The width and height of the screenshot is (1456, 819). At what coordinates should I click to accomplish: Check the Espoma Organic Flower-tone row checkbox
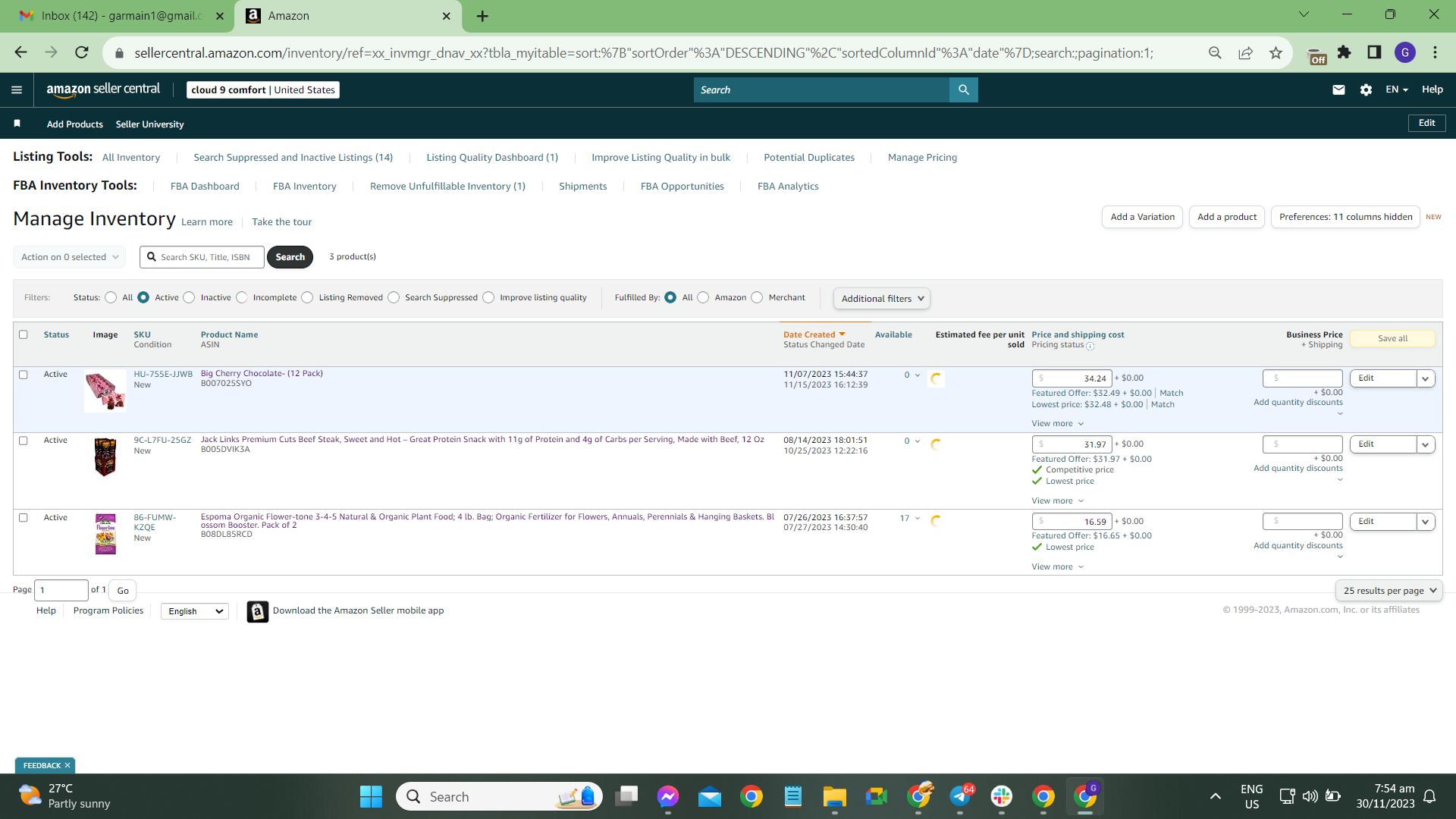point(24,518)
